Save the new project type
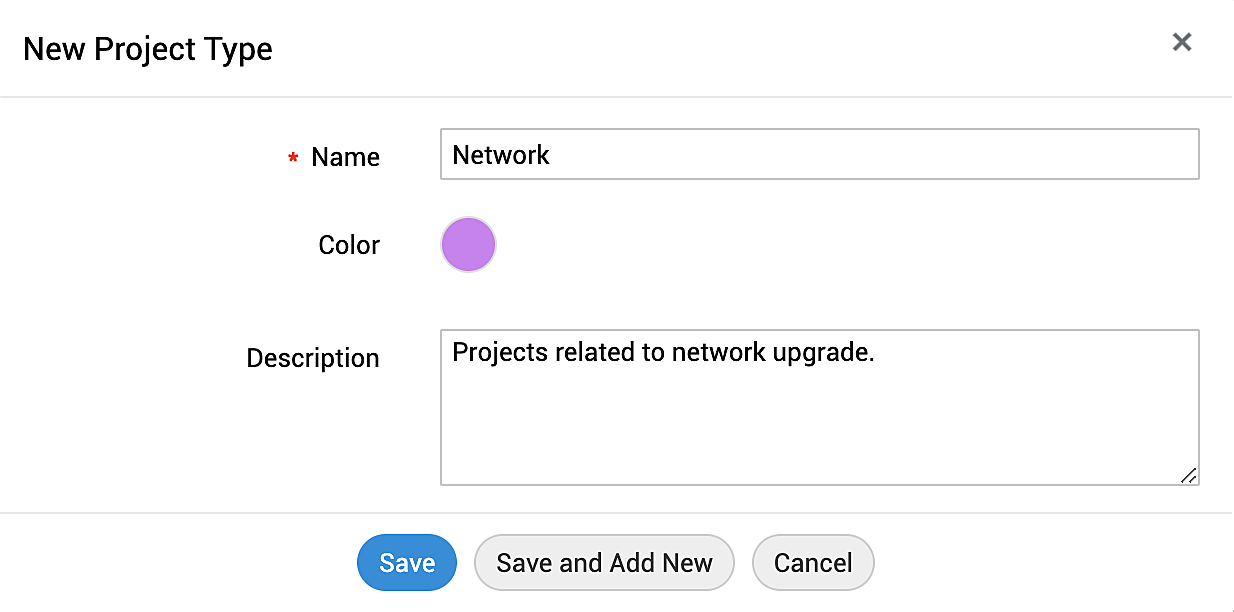1234x612 pixels. [x=407, y=563]
